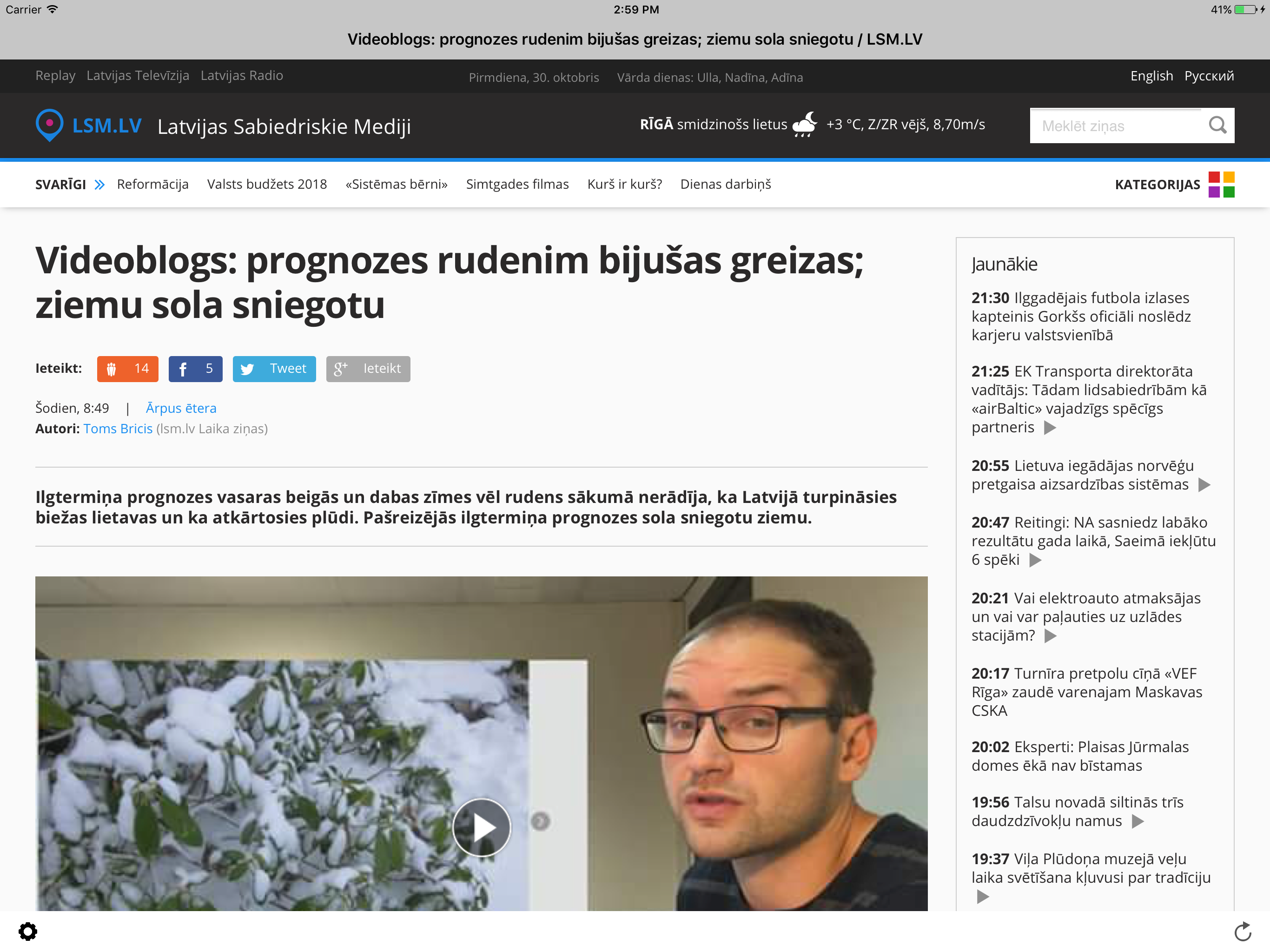
Task: Click video arrow beside airBaltic headline
Action: point(1050,428)
